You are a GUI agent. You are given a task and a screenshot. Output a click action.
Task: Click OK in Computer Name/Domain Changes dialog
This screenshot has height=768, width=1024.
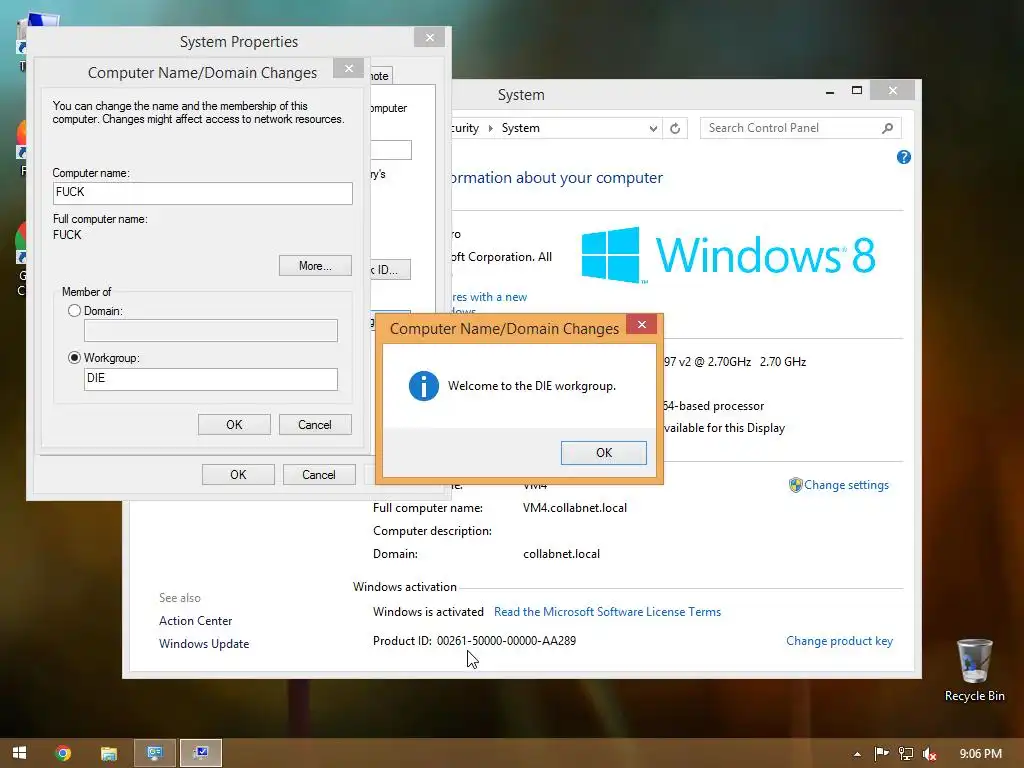pyautogui.click(x=234, y=424)
